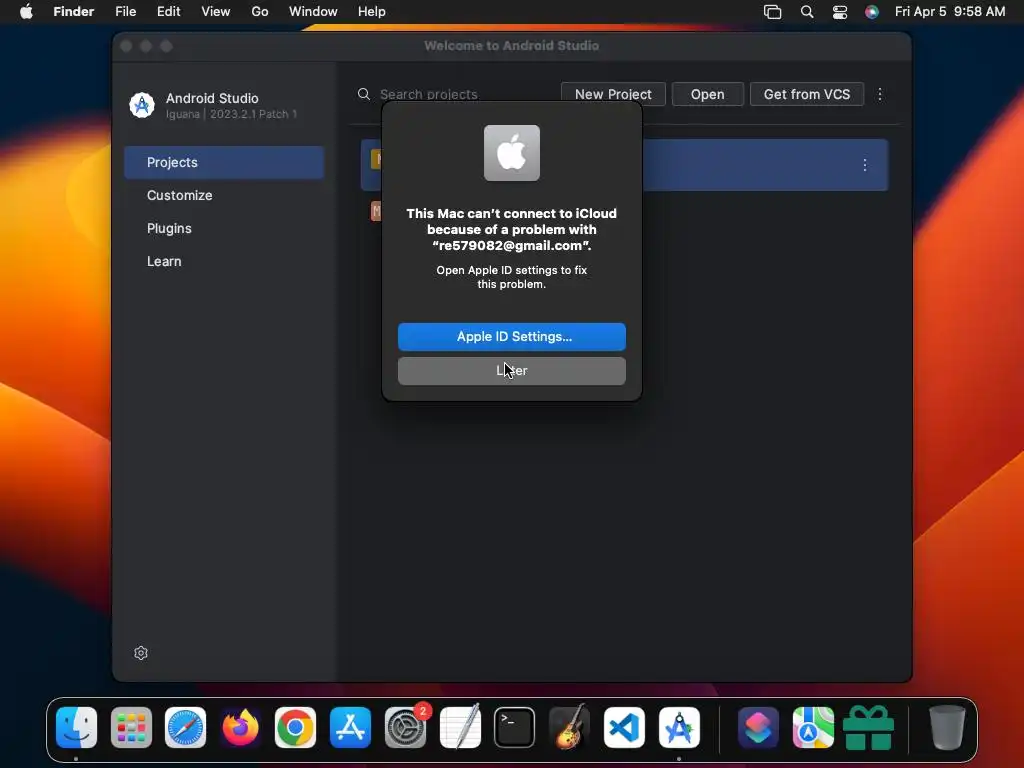Open the Go menu
1024x768 pixels.
point(260,12)
